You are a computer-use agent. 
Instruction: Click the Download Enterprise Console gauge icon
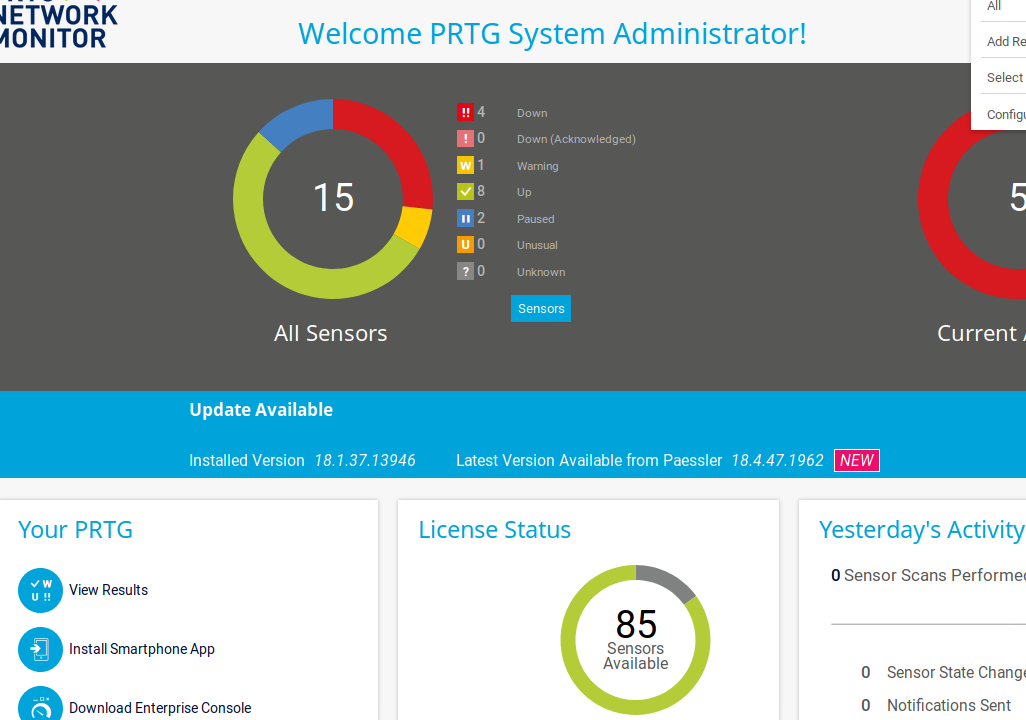(x=40, y=706)
